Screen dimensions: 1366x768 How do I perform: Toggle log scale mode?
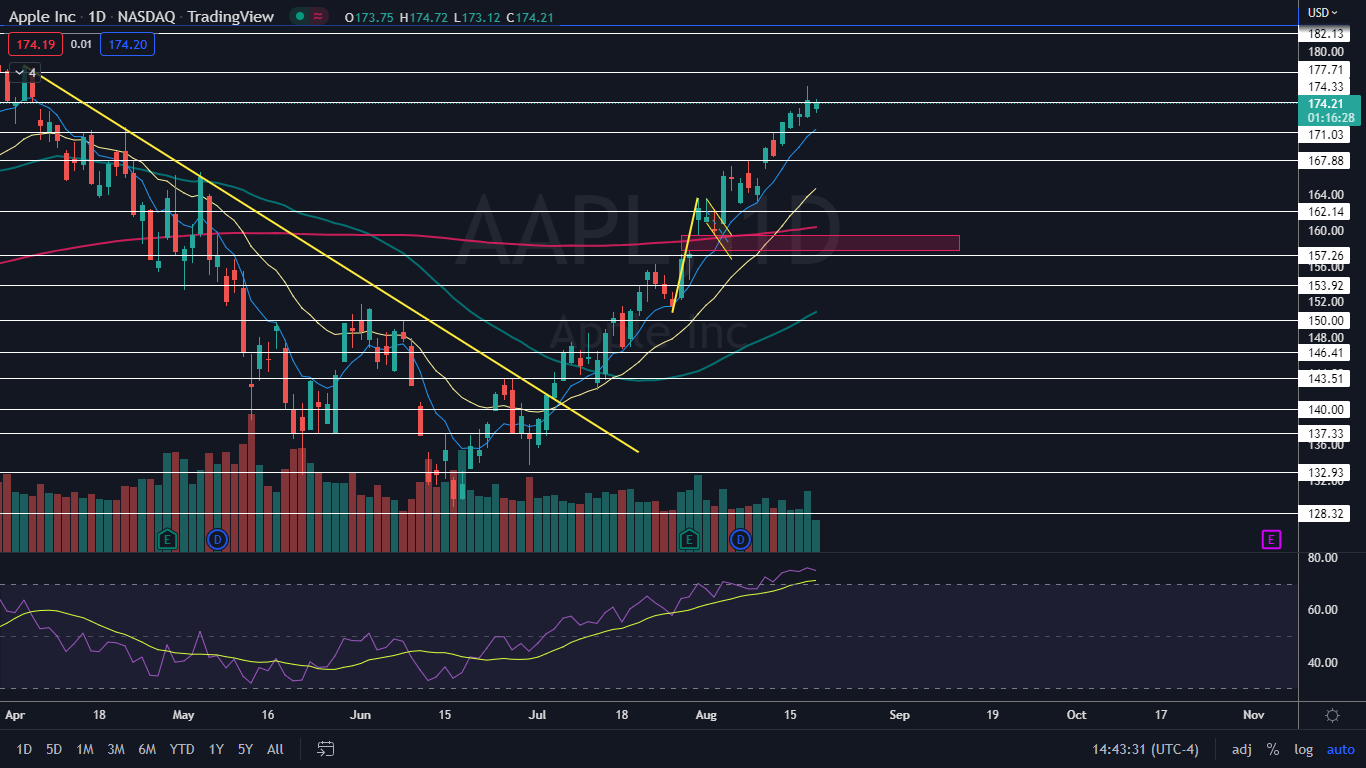1304,748
